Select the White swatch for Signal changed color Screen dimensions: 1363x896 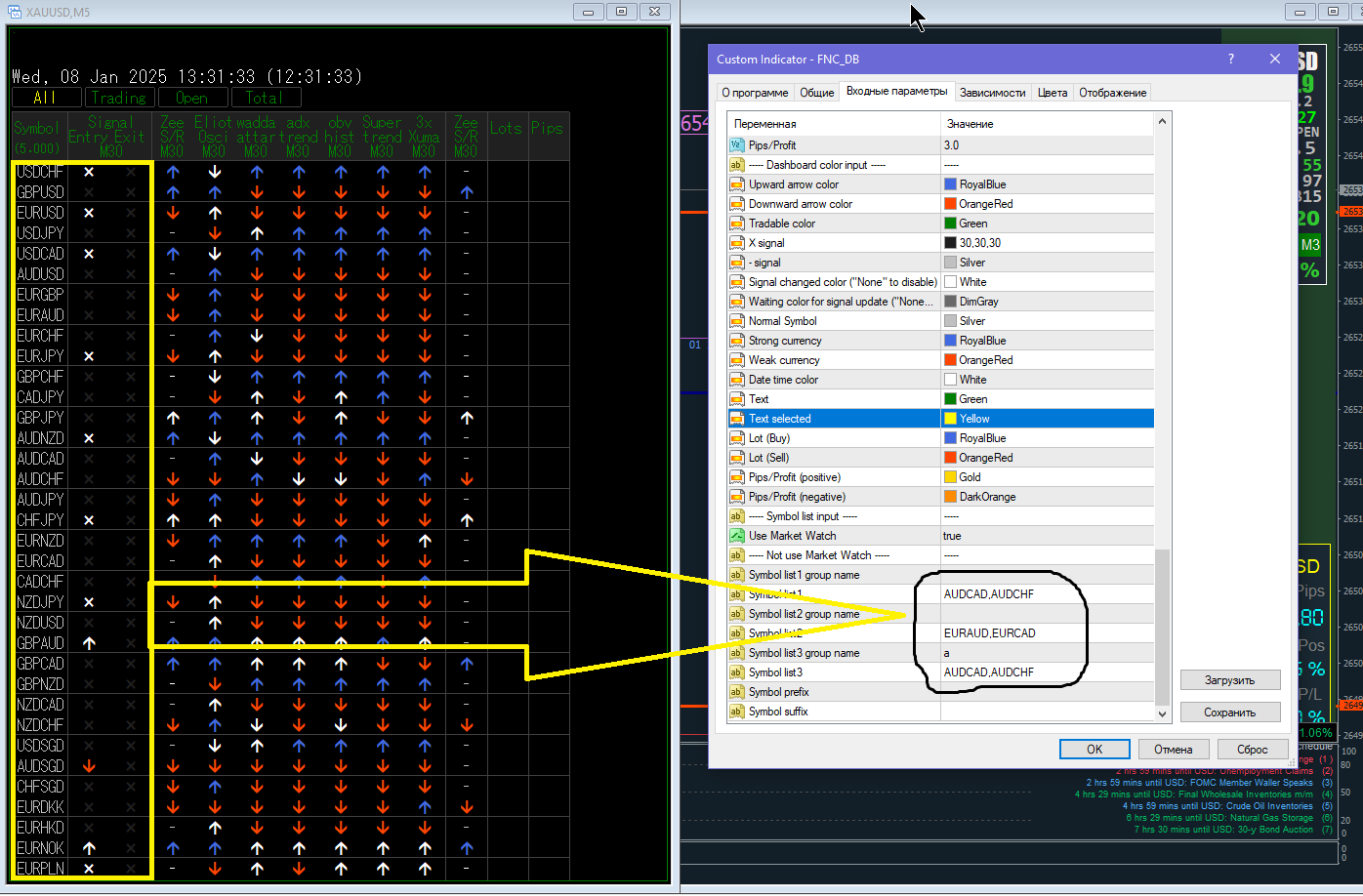pyautogui.click(x=950, y=282)
